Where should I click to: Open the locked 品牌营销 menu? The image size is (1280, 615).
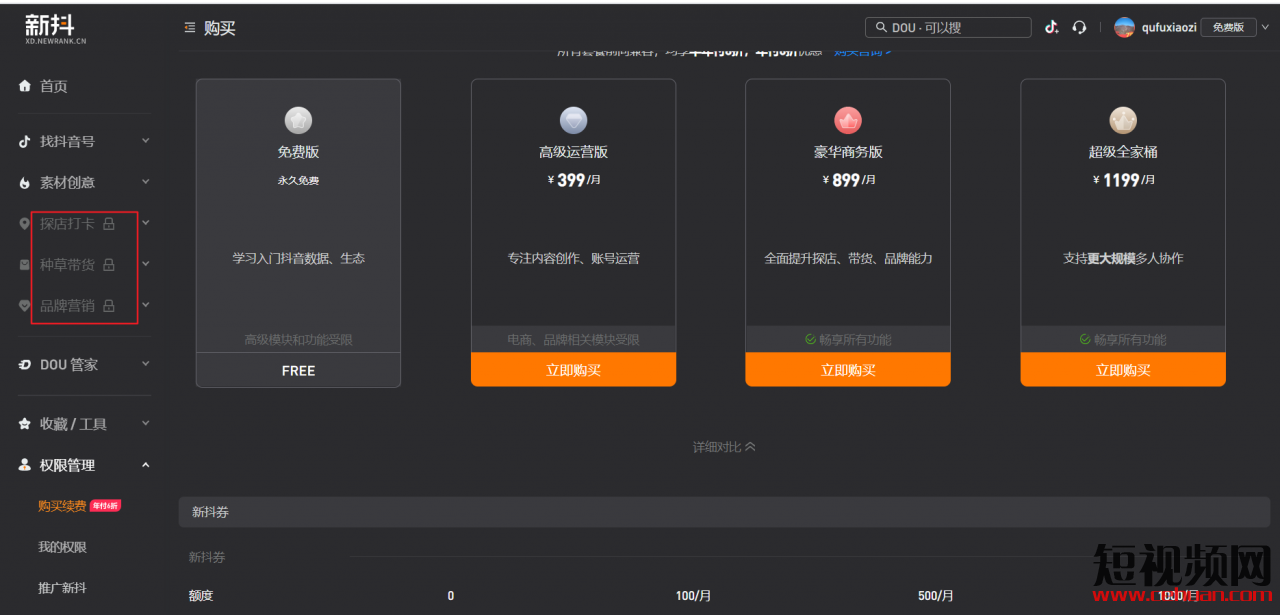point(67,306)
